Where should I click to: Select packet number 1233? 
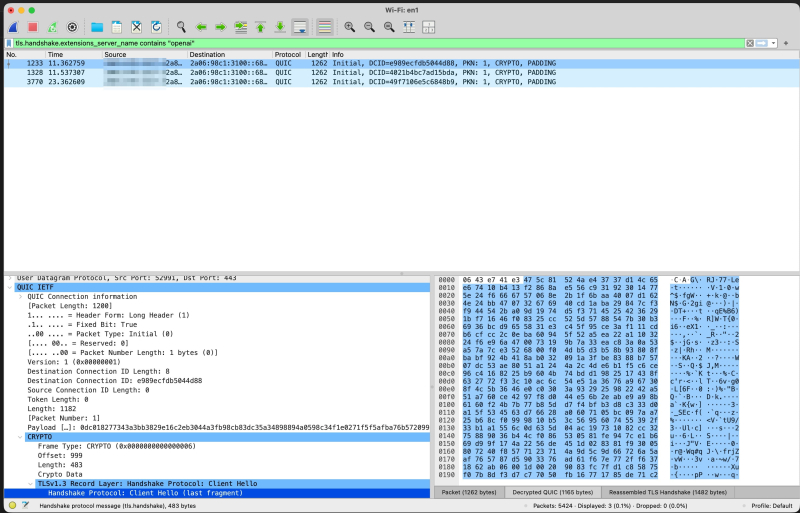pyautogui.click(x=400, y=63)
